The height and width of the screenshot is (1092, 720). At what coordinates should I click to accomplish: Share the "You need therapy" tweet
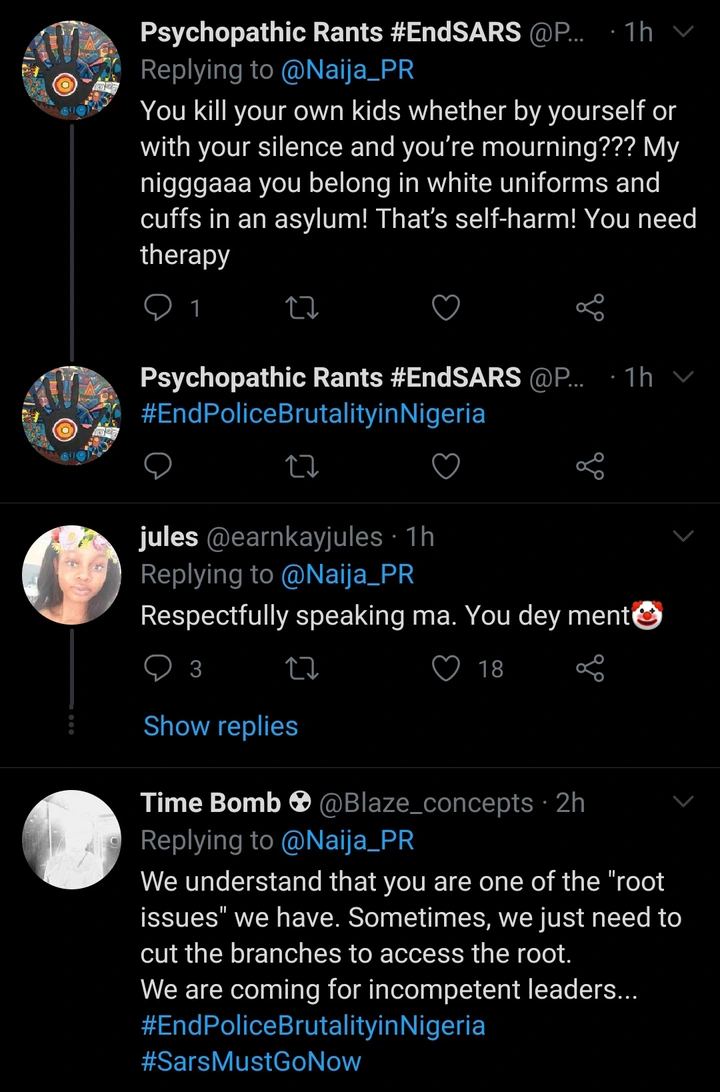[x=590, y=309]
